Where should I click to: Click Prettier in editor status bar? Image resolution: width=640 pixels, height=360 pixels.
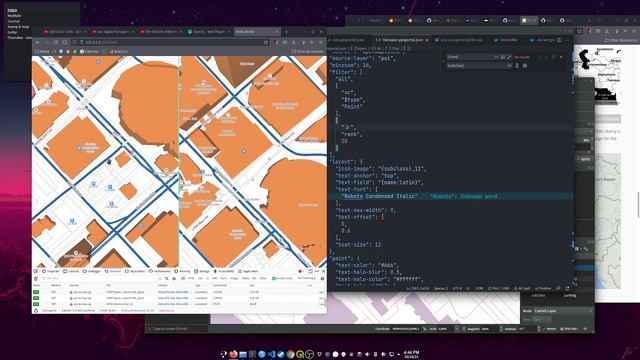coord(543,288)
